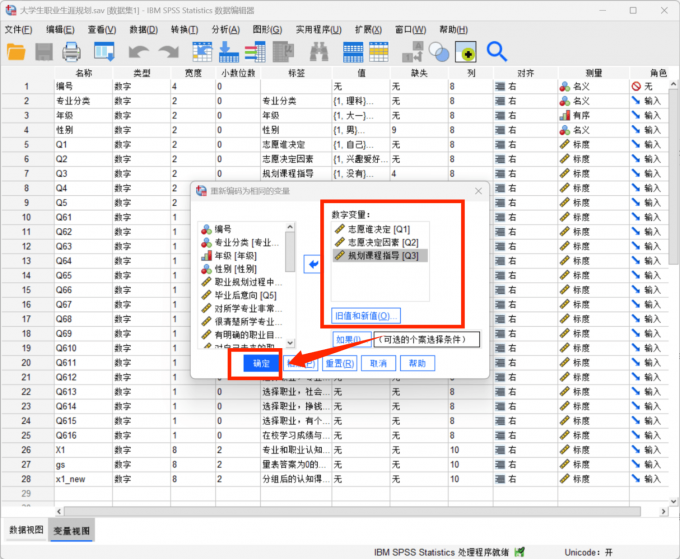Click the horizontal scrollbar below the variable grid

click(352, 511)
